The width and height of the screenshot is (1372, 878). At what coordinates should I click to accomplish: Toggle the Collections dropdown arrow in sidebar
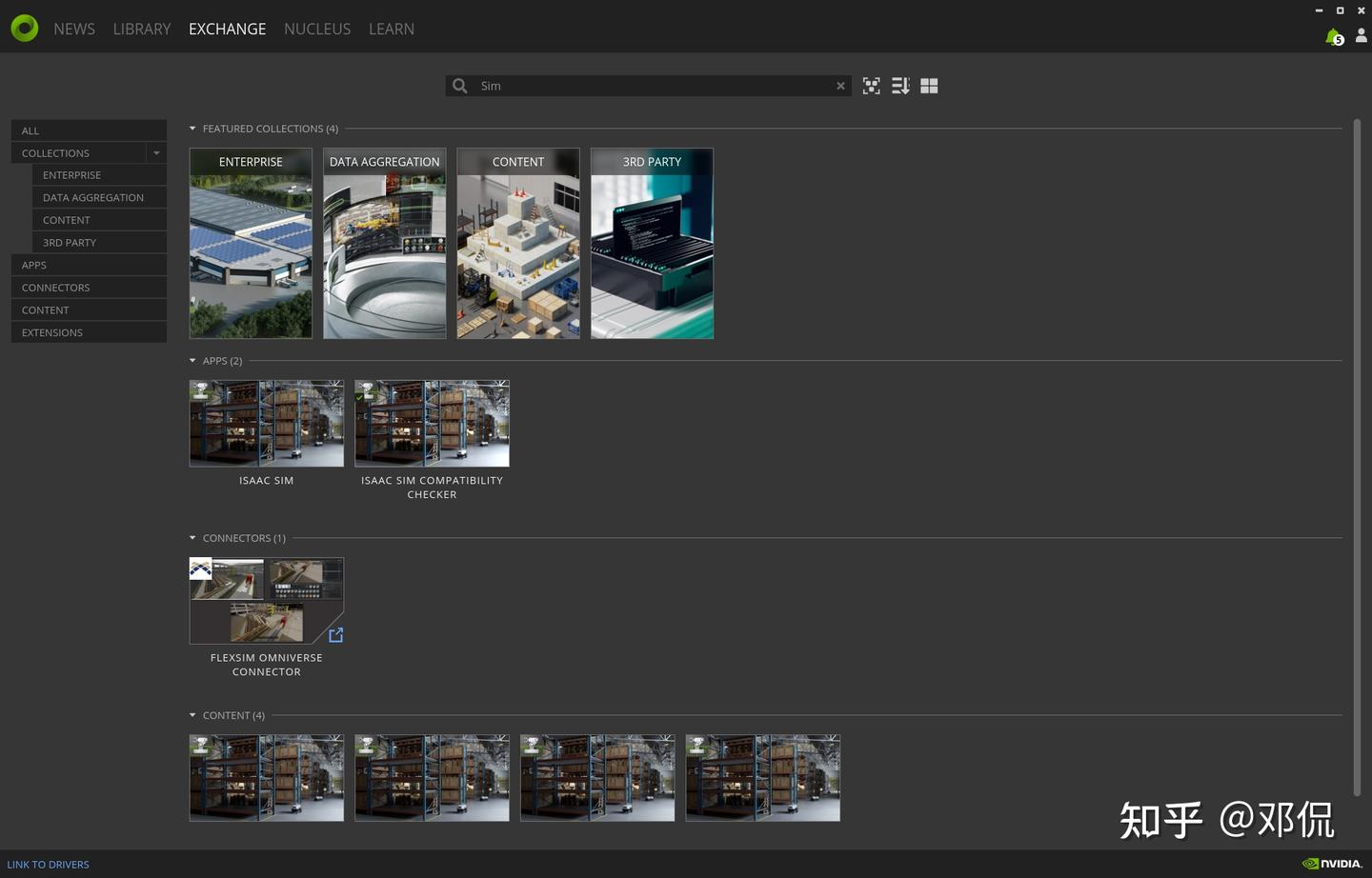[156, 153]
